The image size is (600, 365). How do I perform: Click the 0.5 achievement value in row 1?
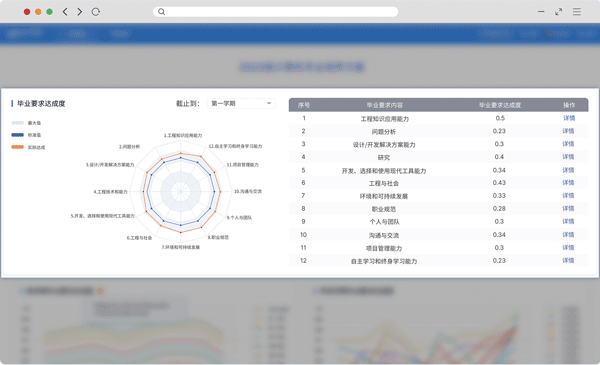[x=500, y=118]
